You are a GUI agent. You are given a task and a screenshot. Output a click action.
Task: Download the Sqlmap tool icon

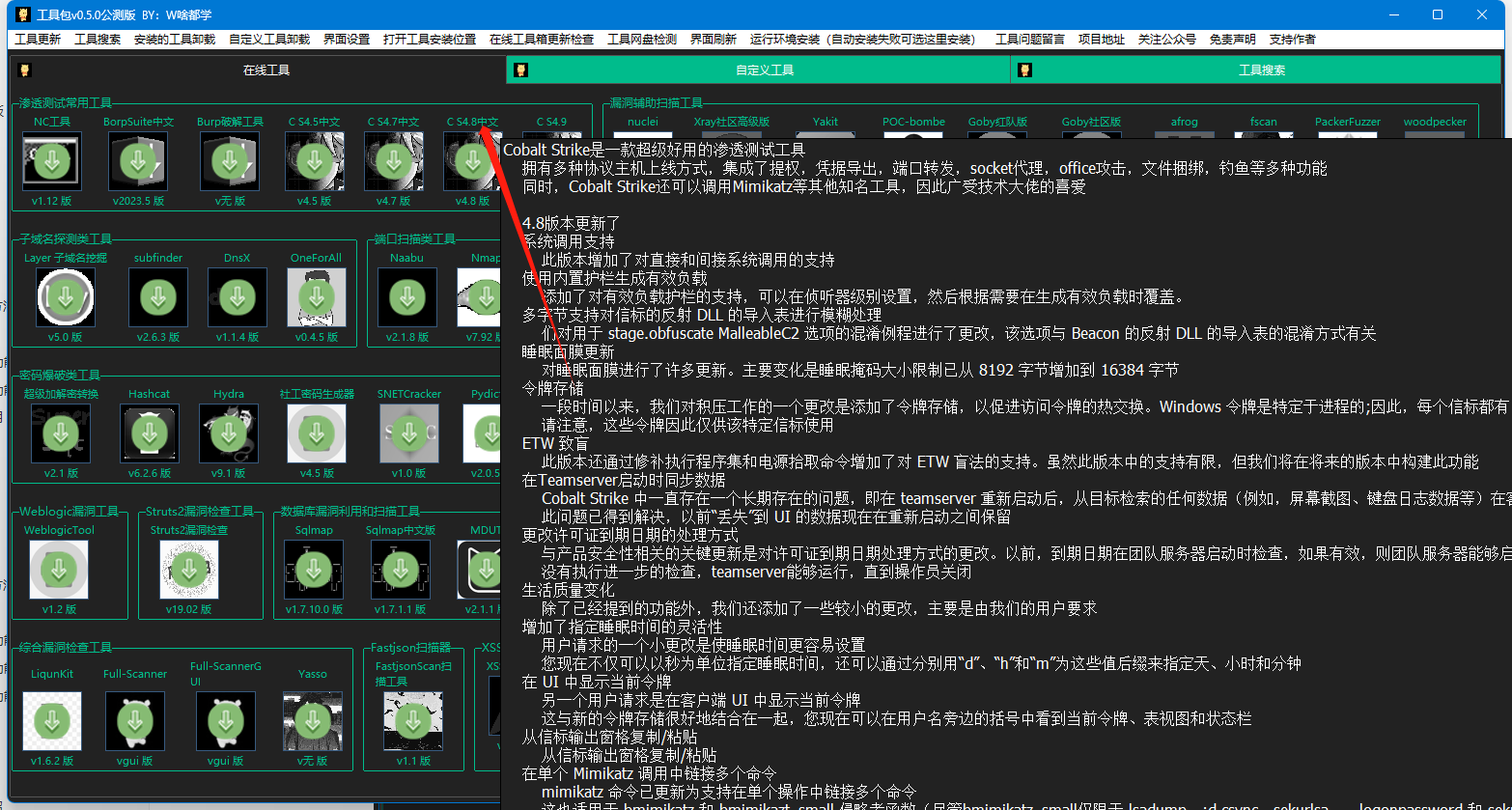click(x=314, y=570)
